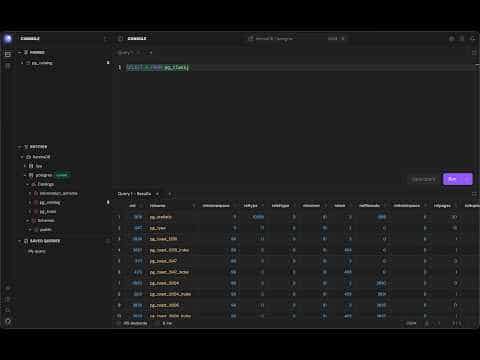Add a new results tab

[169, 194]
